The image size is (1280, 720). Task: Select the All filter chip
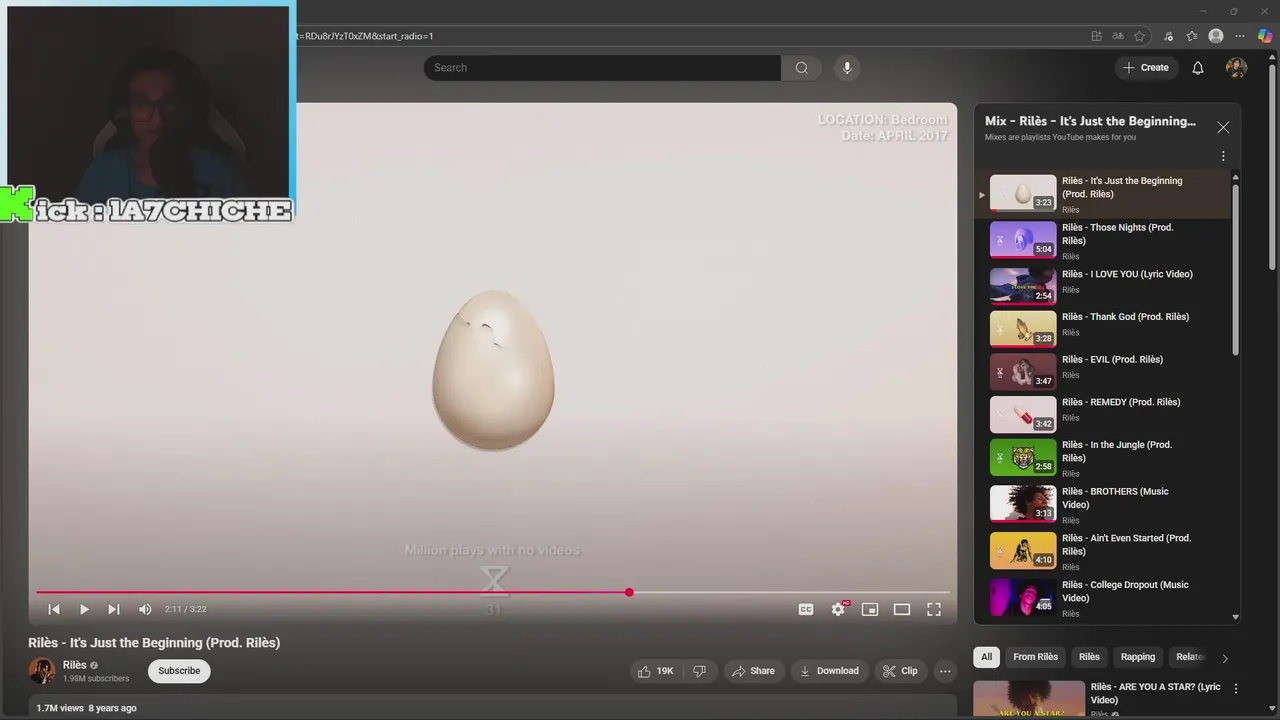click(986, 657)
